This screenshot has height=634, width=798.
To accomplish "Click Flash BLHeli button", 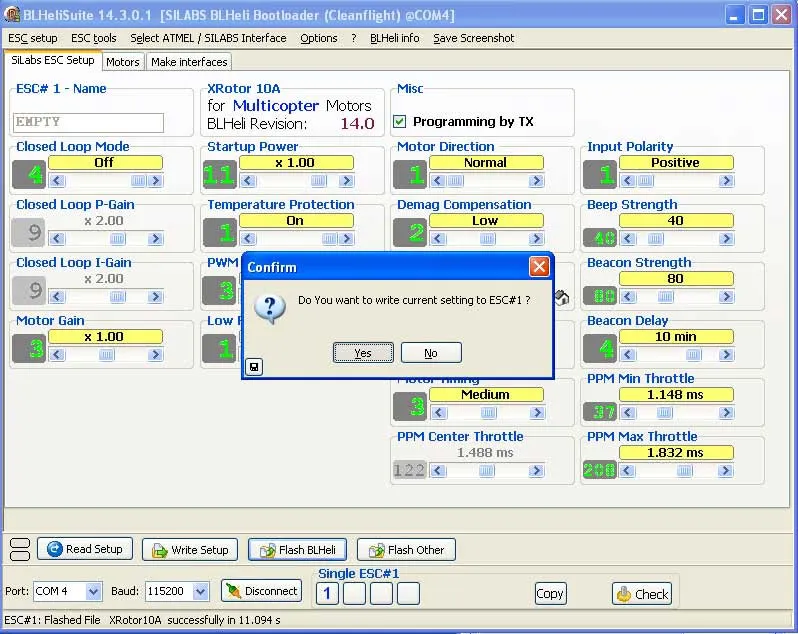I will point(297,550).
